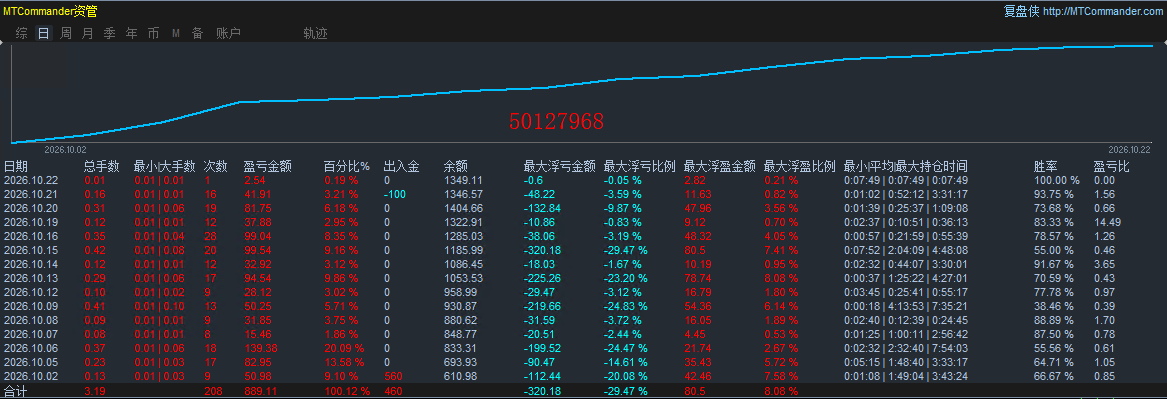Sort by the 余额 column header

pyautogui.click(x=456, y=166)
